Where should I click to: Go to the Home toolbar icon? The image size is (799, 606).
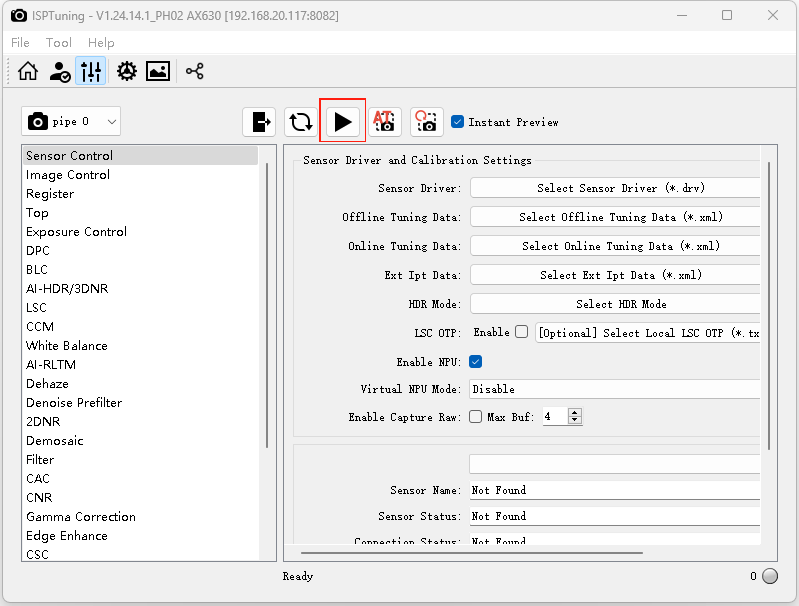[x=28, y=71]
